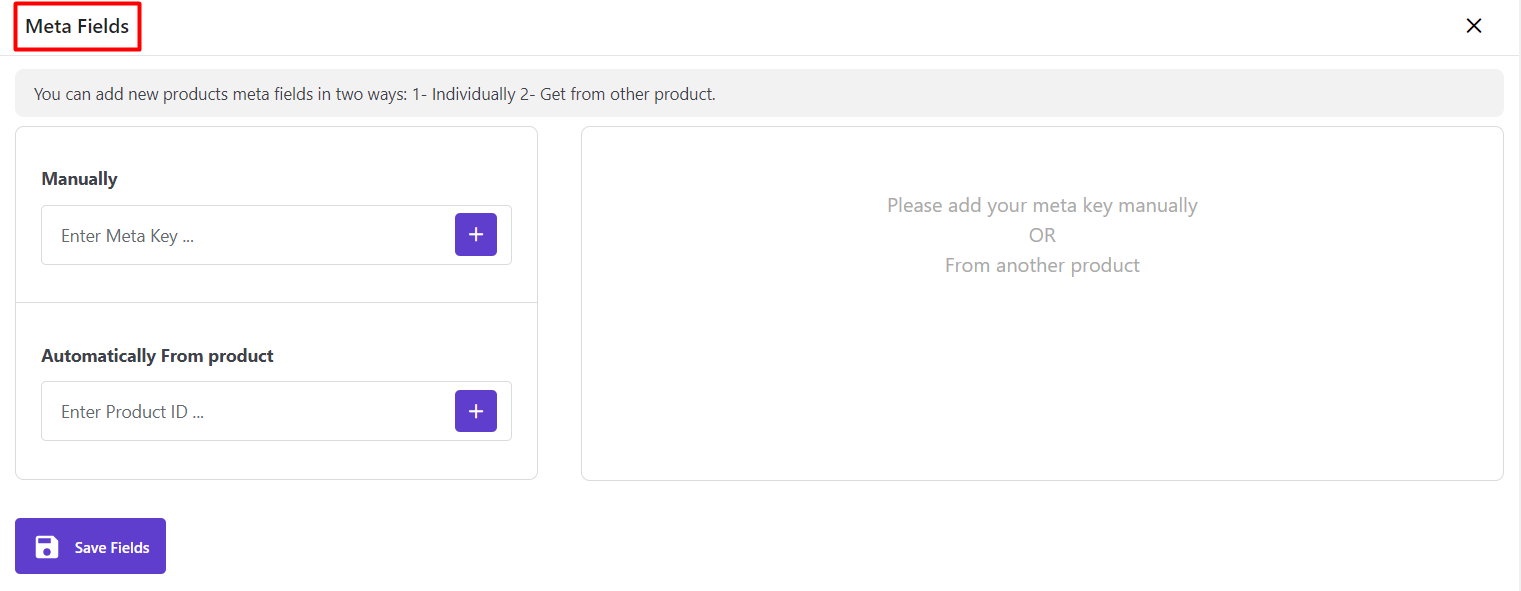This screenshot has height=591, width=1521.
Task: Click the OR text in right panel
Action: 1042,236
